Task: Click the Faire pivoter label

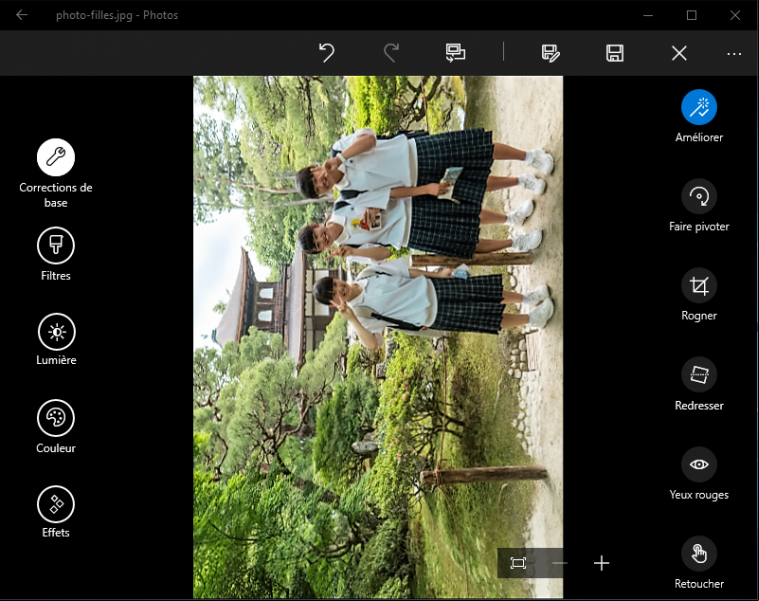Action: 699,226
